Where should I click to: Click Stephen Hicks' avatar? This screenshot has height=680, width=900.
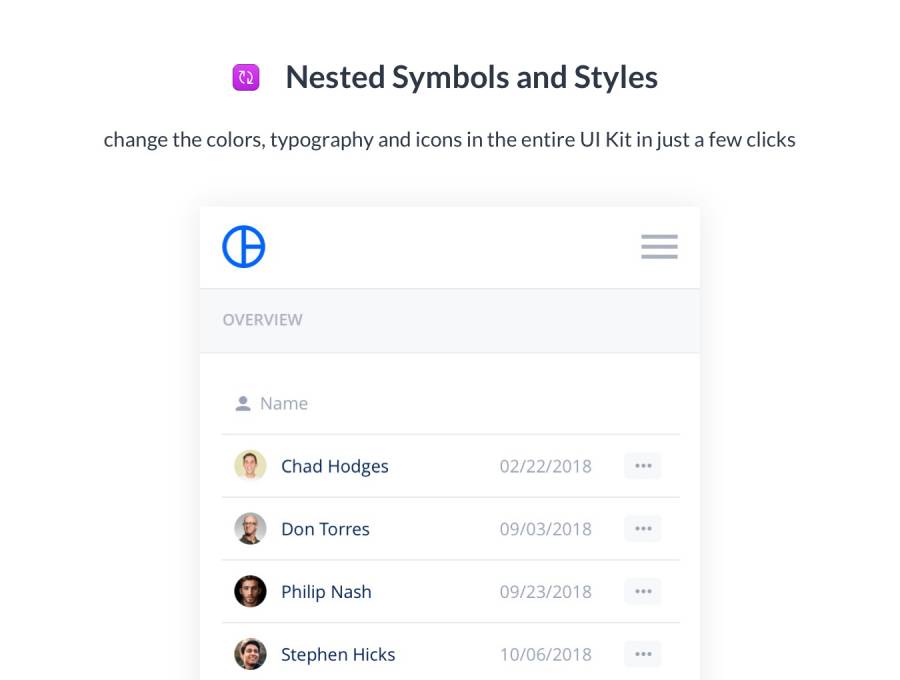pos(250,654)
